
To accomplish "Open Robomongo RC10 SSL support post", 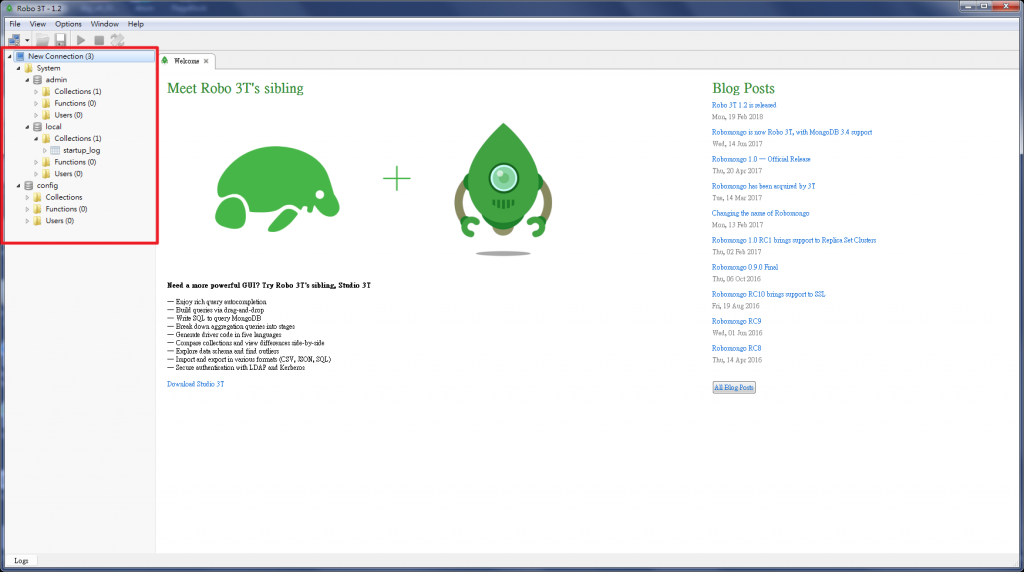I will tap(768, 294).
